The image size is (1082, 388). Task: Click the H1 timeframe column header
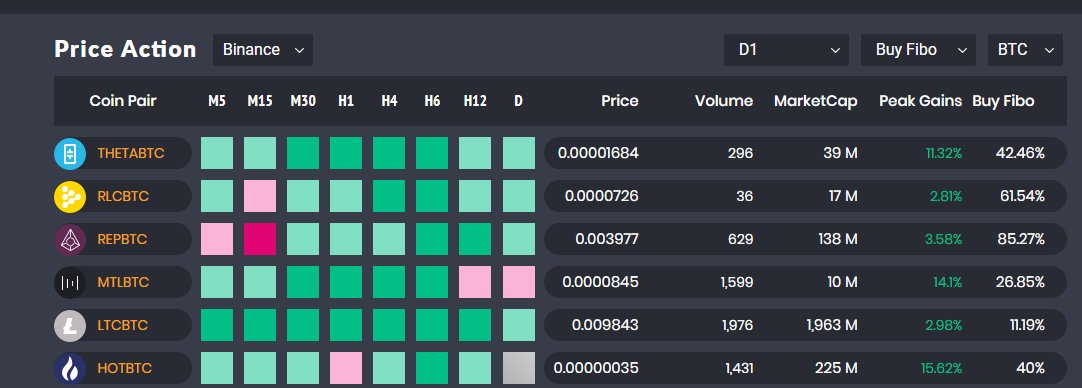click(346, 101)
